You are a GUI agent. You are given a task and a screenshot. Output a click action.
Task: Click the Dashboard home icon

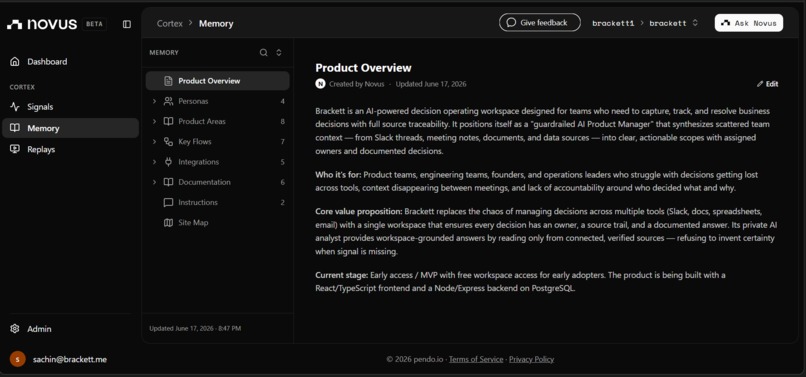15,62
